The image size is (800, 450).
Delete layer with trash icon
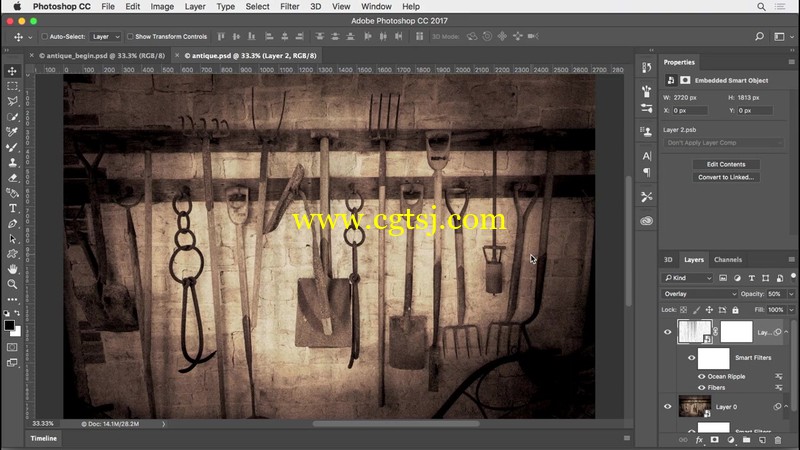[778, 440]
